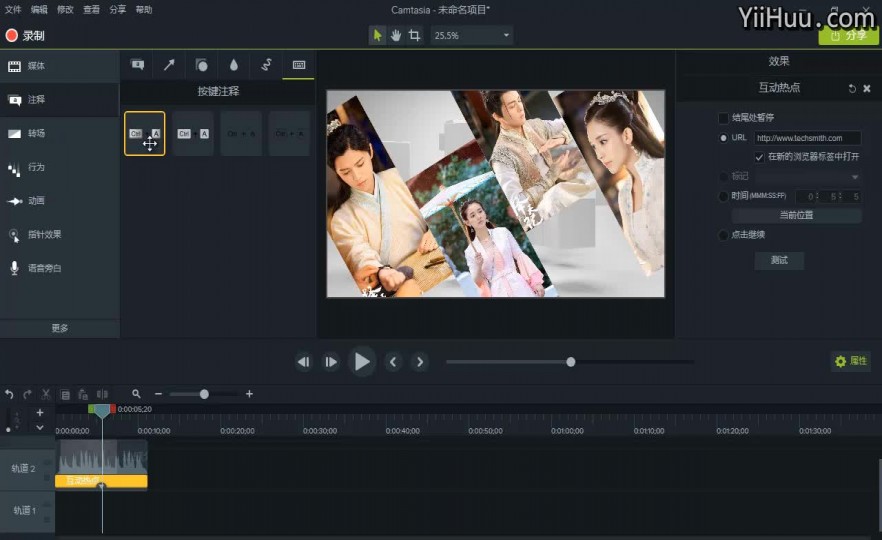Click the 测试 test button

point(779,260)
